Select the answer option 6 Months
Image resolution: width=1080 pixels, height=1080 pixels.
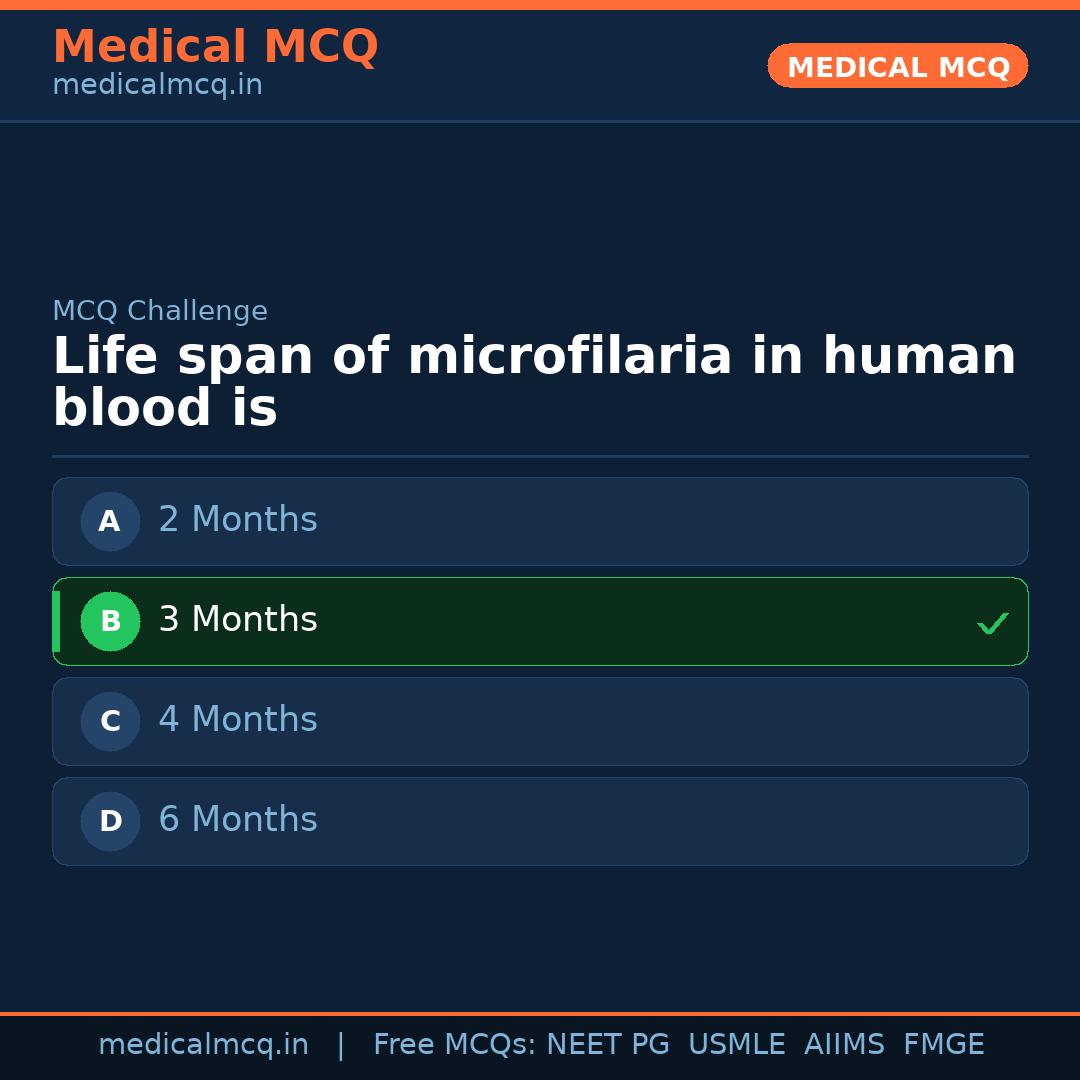[x=540, y=821]
